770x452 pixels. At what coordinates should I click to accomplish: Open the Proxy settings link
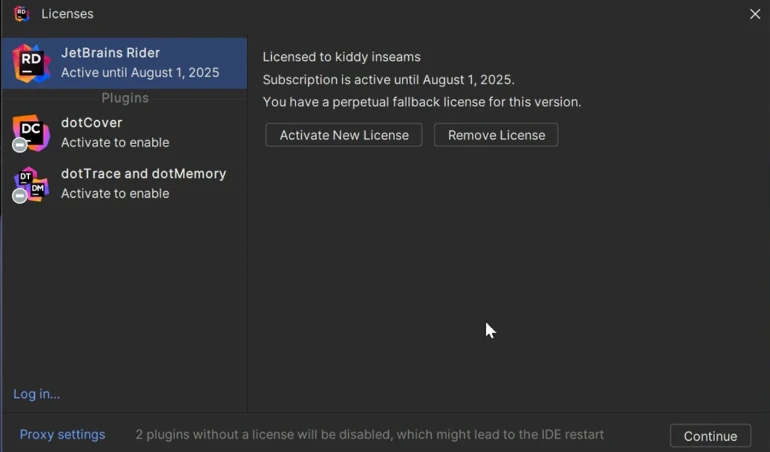(x=62, y=435)
